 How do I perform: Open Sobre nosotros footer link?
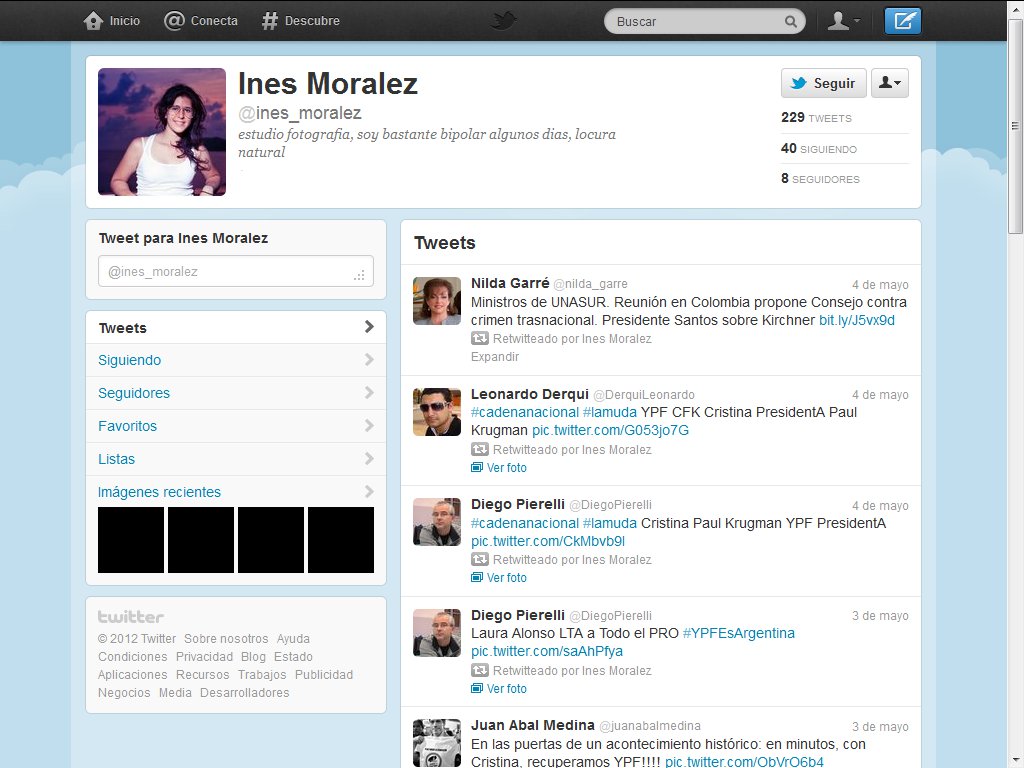[226, 639]
